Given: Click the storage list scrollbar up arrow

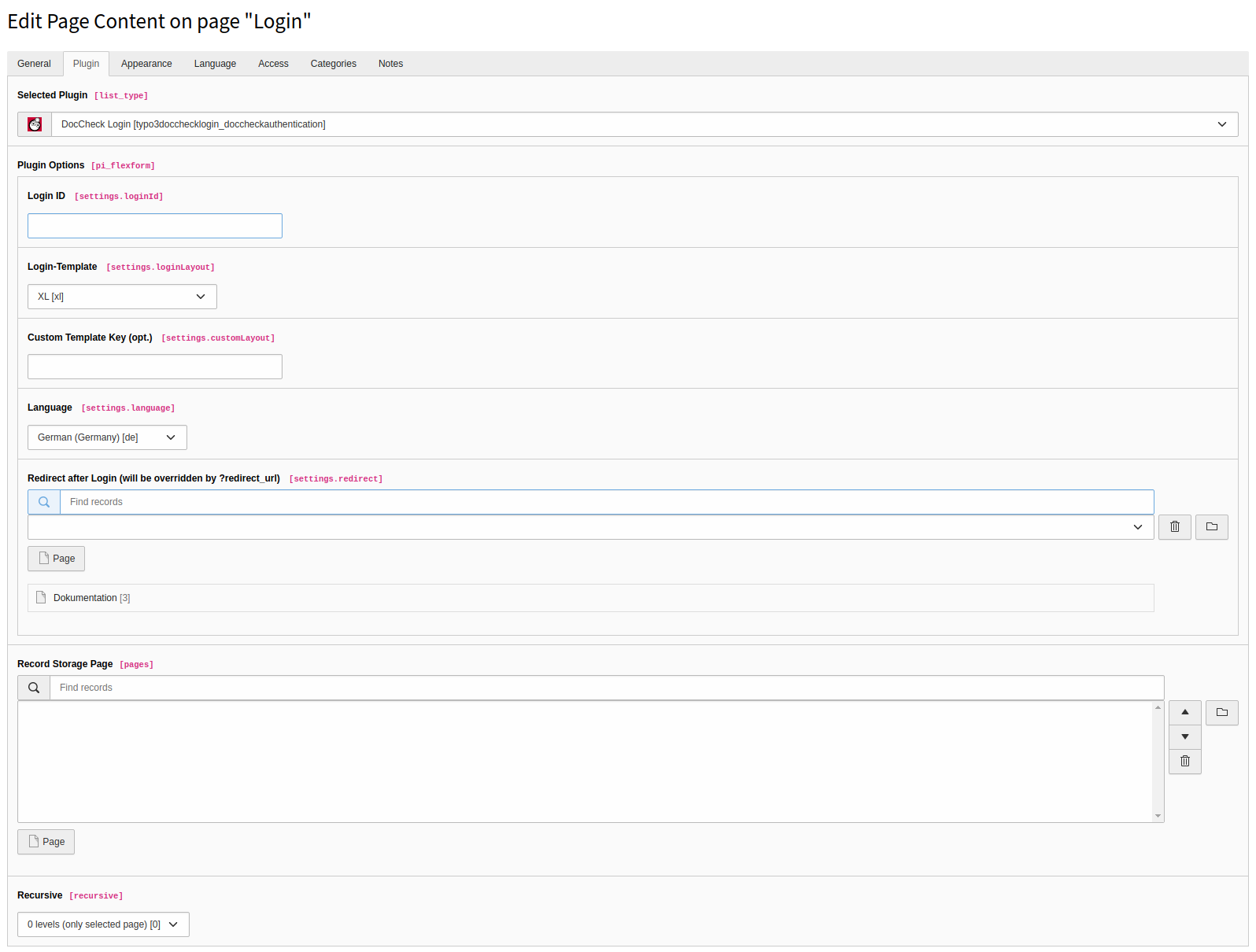Looking at the screenshot, I should pyautogui.click(x=1158, y=707).
